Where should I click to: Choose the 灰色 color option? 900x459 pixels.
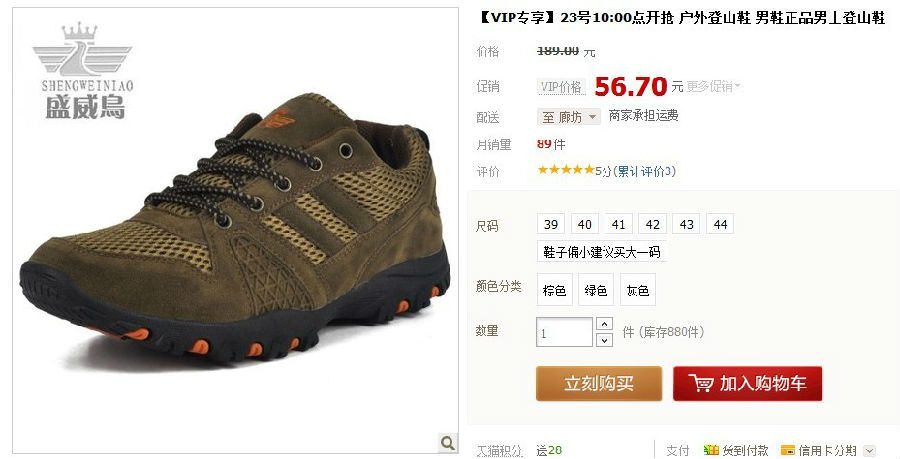point(638,290)
